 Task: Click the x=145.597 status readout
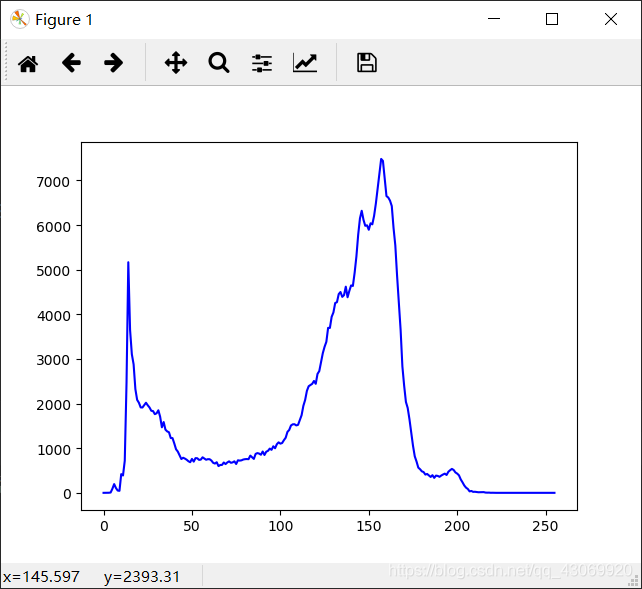coord(41,577)
